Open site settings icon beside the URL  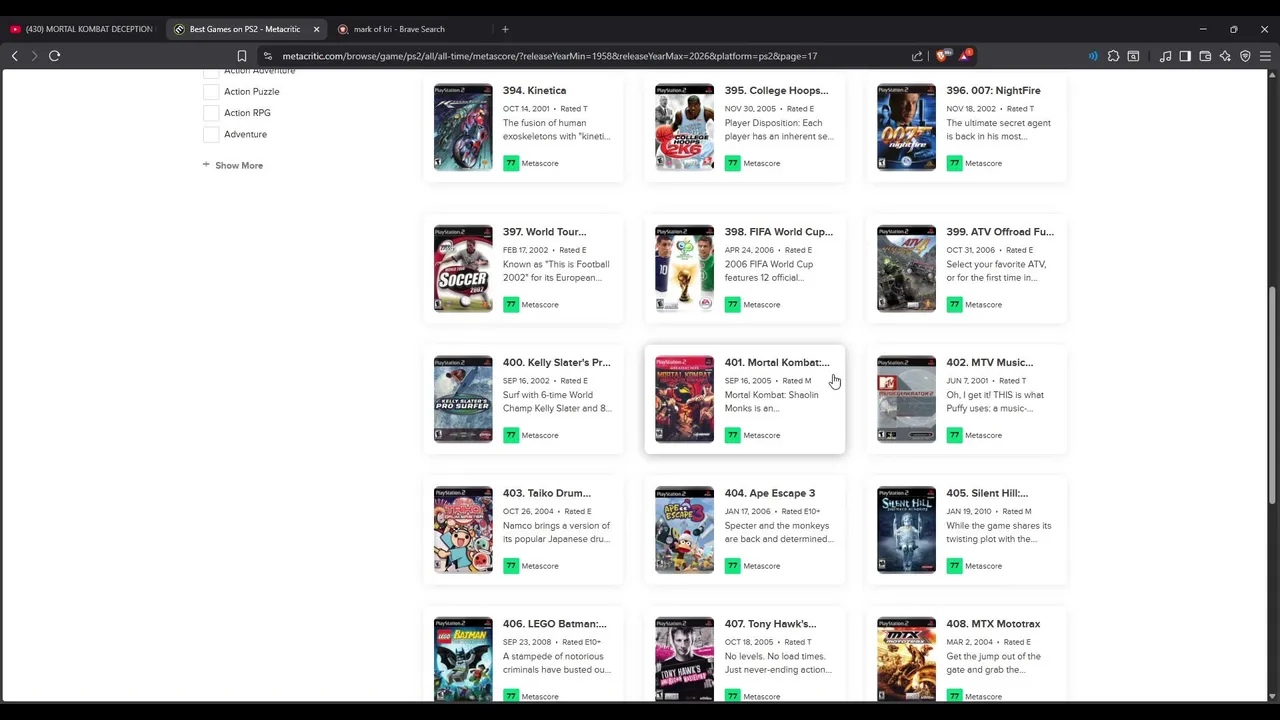(267, 56)
